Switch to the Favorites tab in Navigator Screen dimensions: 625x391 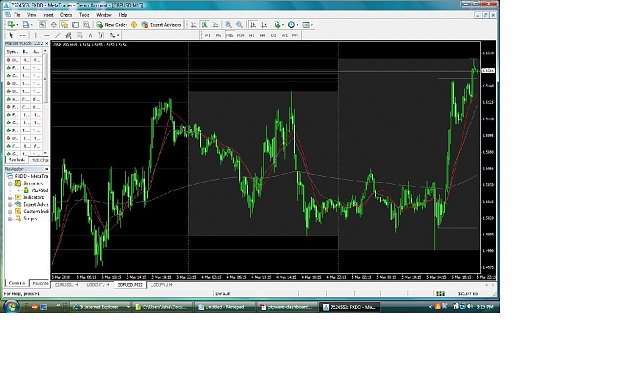point(40,283)
